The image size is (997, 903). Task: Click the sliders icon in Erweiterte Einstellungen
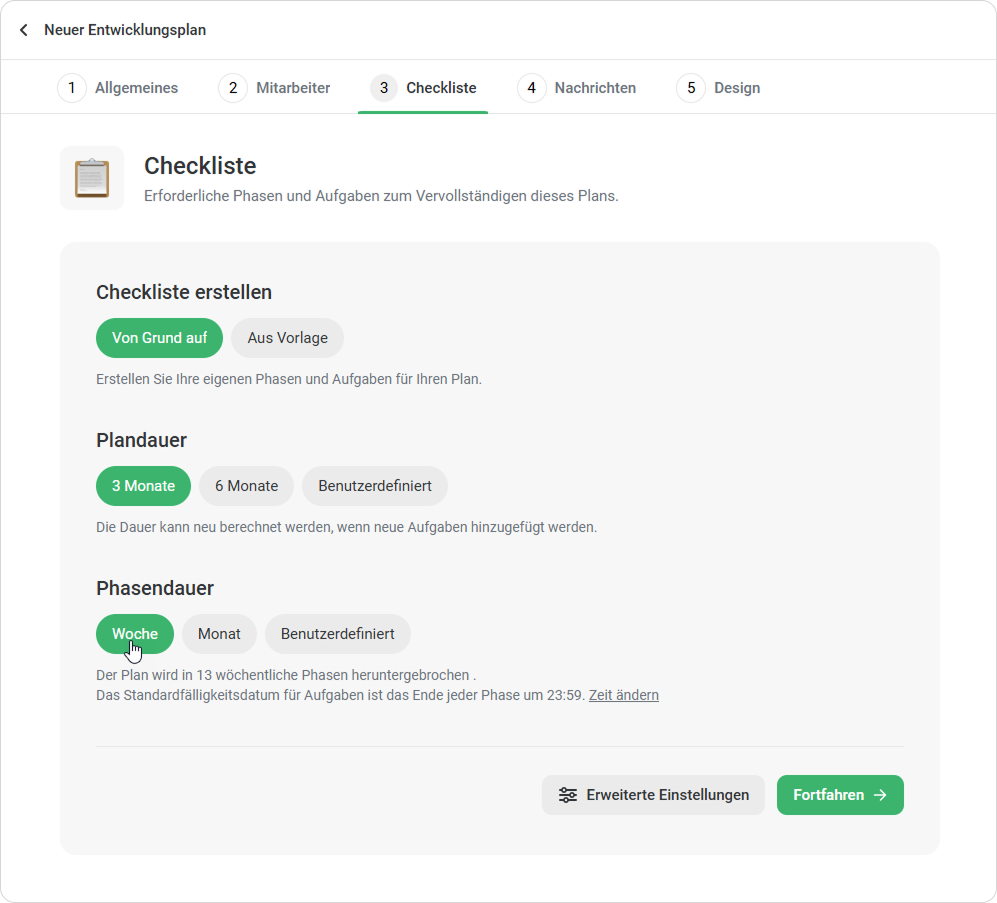pos(568,795)
